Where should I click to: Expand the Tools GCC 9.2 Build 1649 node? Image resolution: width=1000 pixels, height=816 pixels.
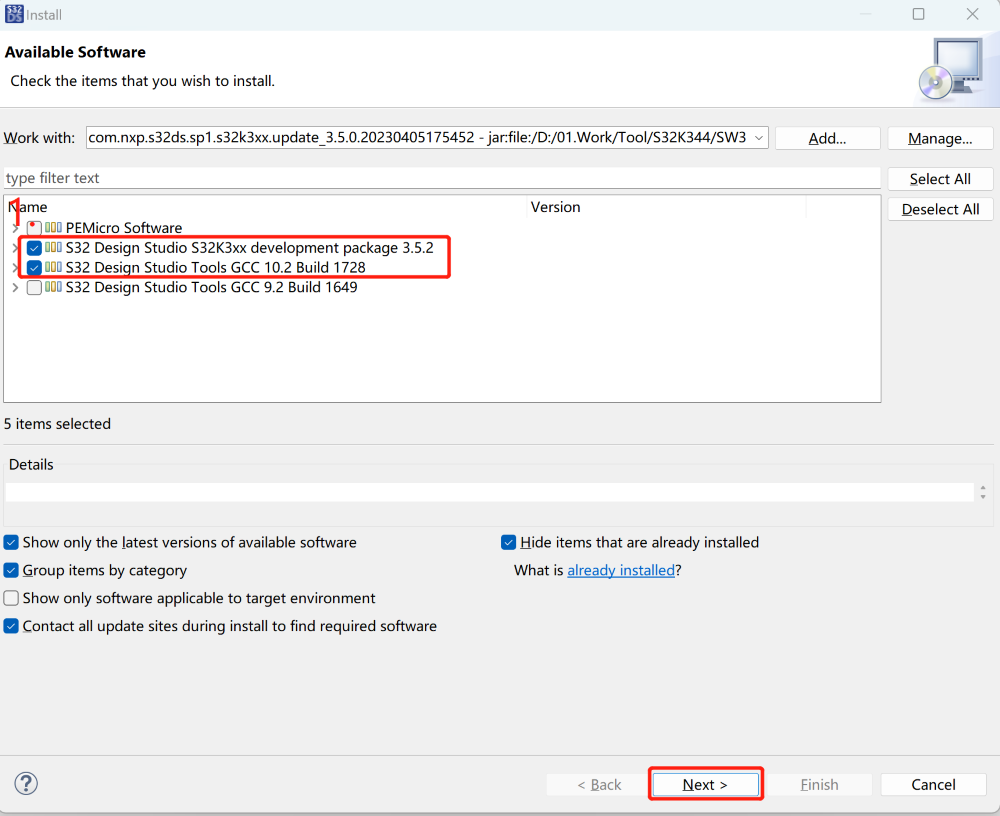point(15,288)
